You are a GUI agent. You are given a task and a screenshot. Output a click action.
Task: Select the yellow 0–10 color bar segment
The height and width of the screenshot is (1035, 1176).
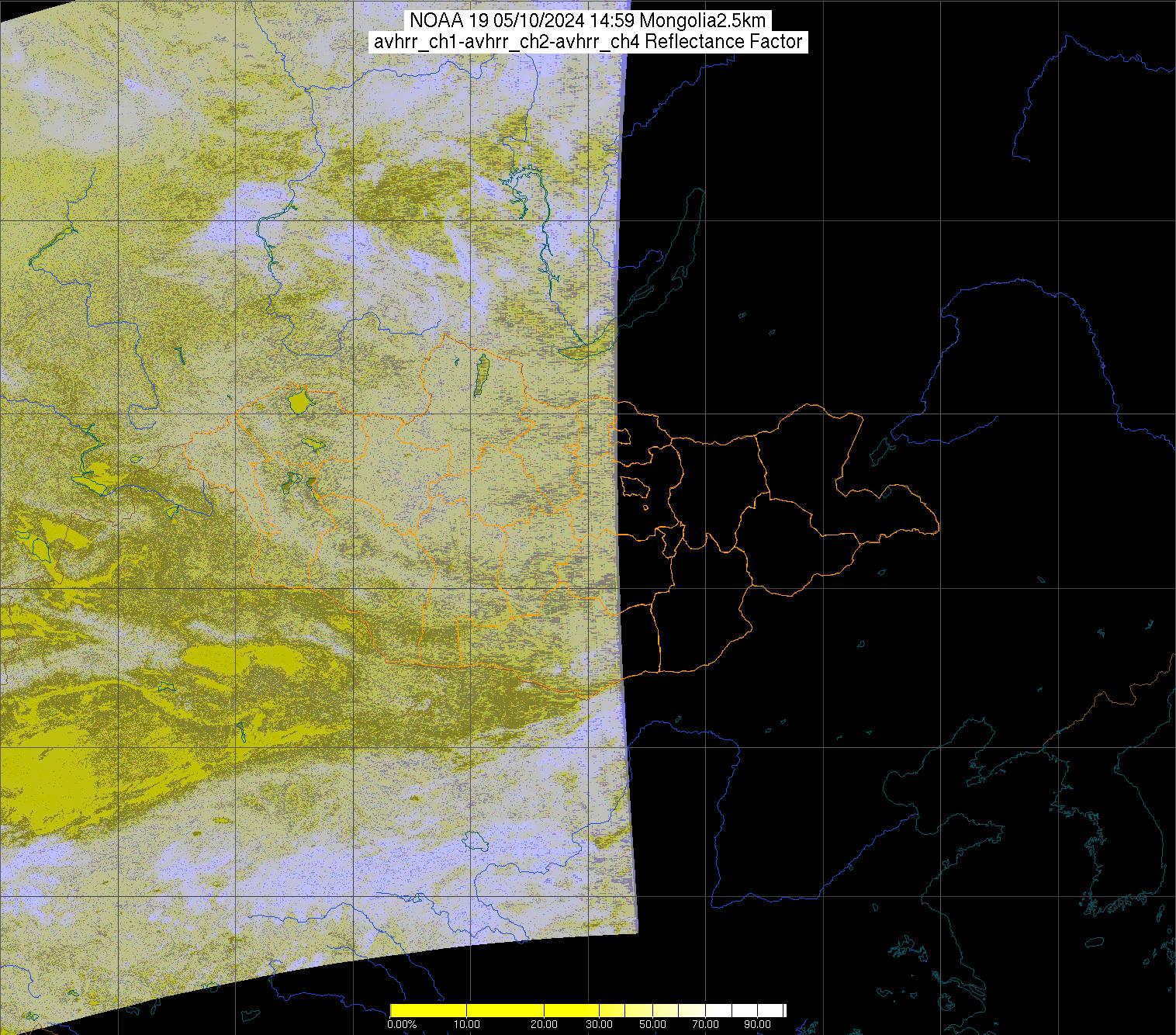[x=427, y=1009]
